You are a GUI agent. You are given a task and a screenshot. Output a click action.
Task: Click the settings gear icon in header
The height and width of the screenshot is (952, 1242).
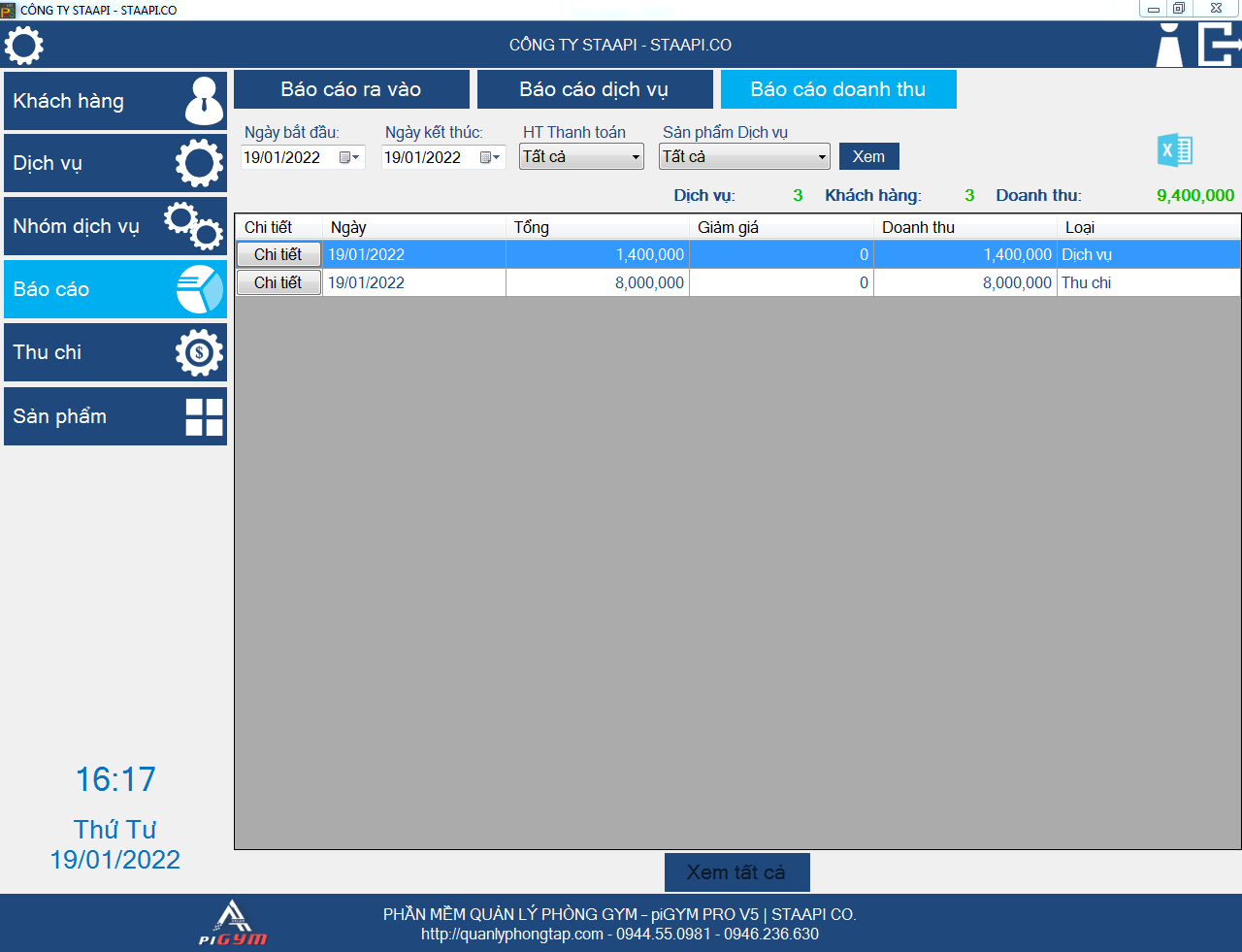coord(24,46)
